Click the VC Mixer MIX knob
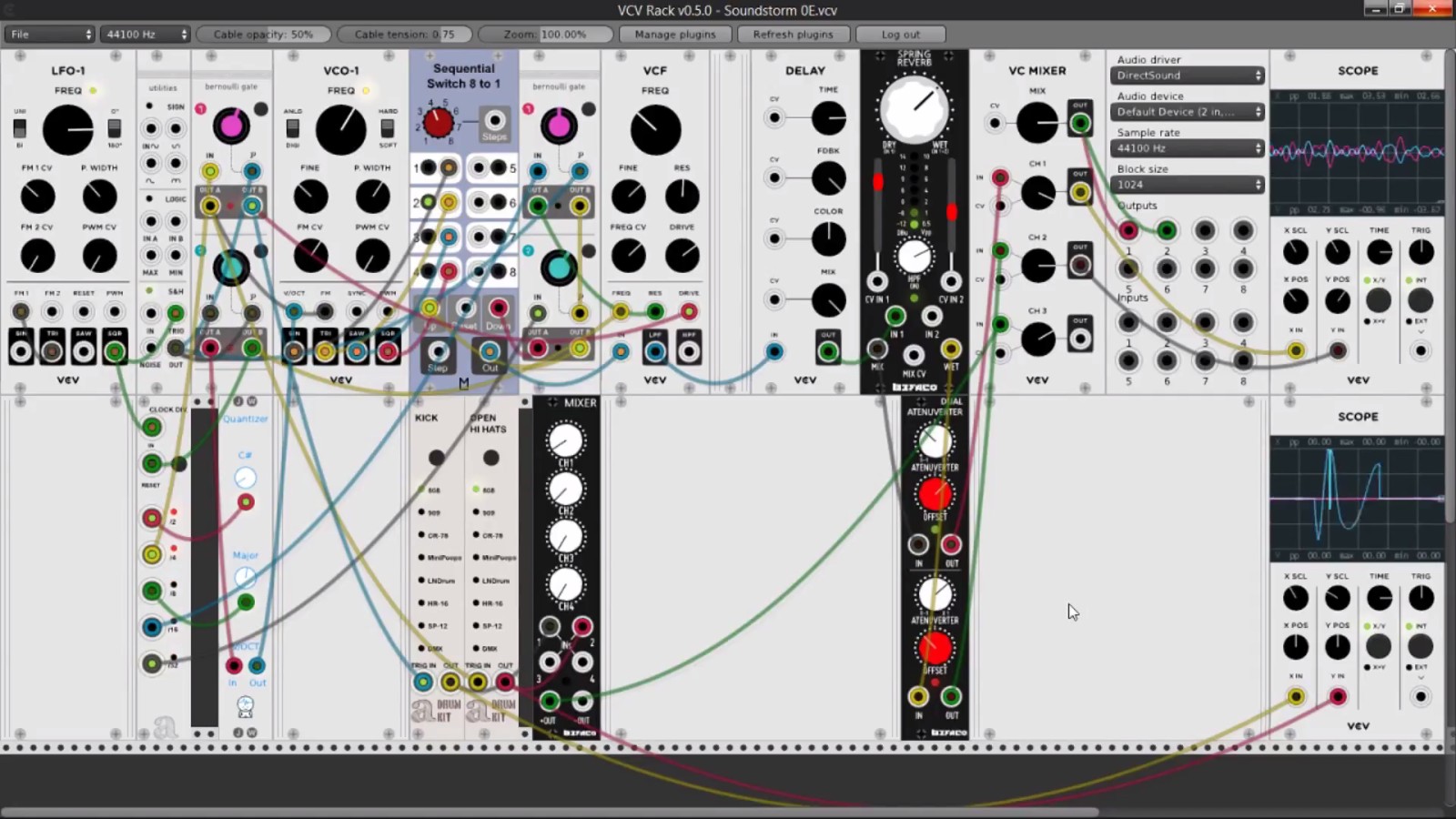This screenshot has height=819, width=1456. pos(1037,122)
